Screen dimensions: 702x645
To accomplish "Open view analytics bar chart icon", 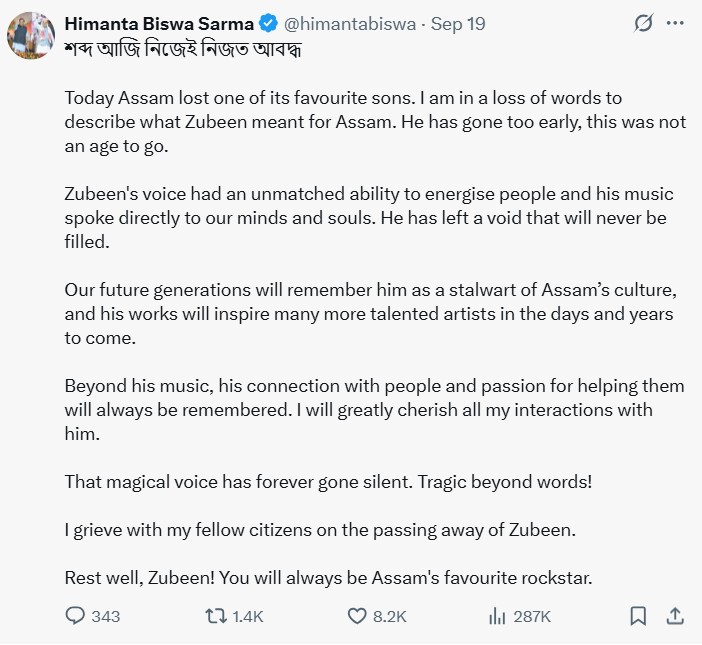I will click(497, 616).
